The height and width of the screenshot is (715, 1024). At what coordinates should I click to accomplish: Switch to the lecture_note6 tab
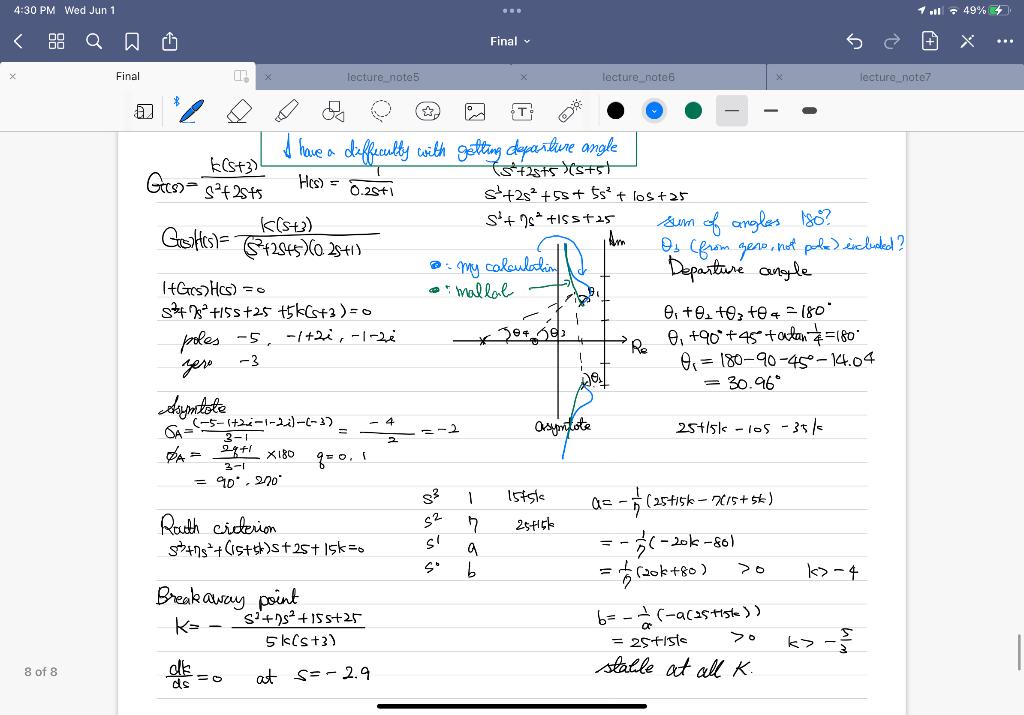coord(638,77)
